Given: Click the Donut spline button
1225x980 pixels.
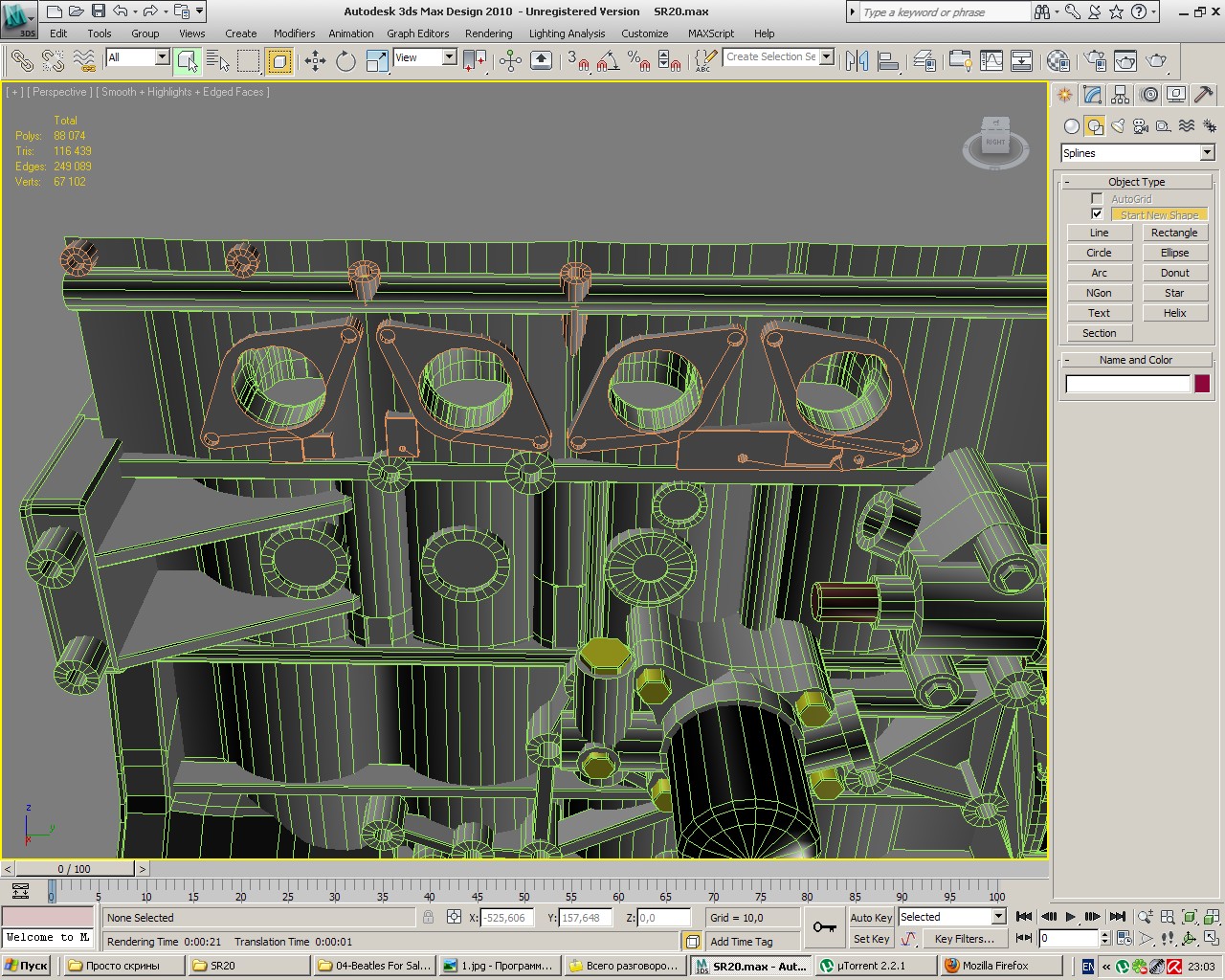Looking at the screenshot, I should (1174, 273).
